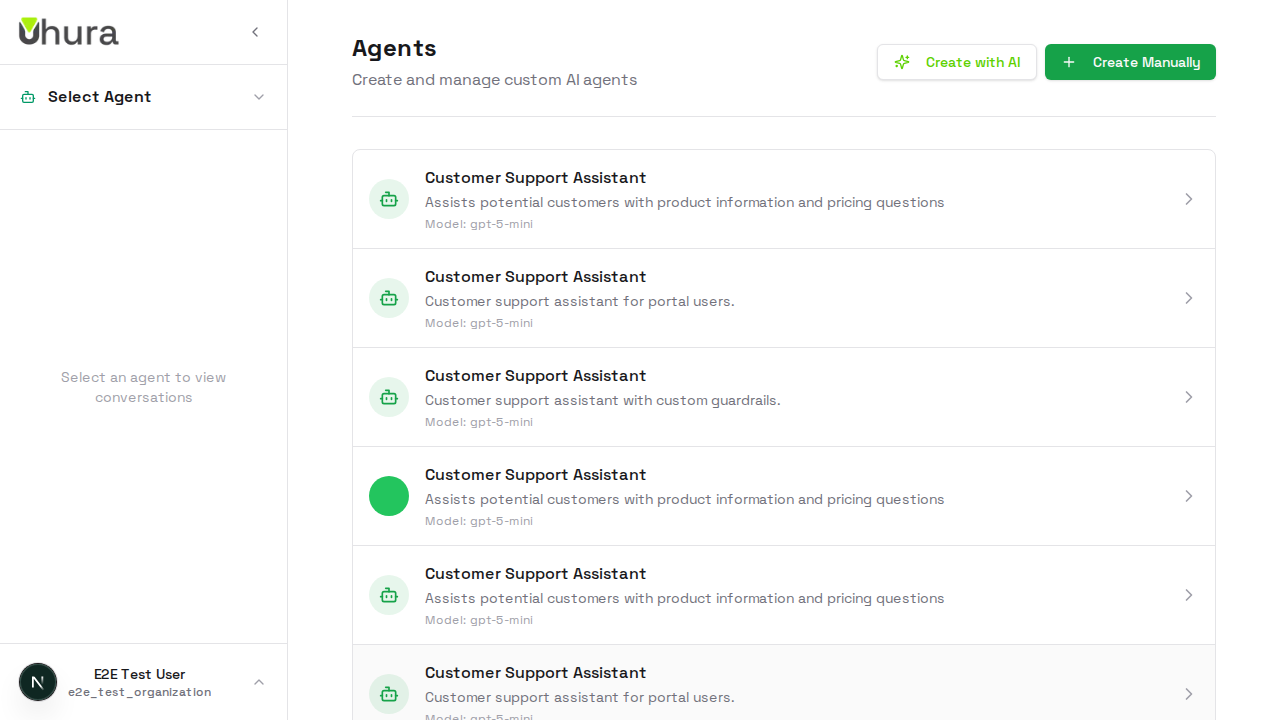The image size is (1280, 720).
Task: Click the plus icon inside Create Manually
Action: (x=1069, y=62)
